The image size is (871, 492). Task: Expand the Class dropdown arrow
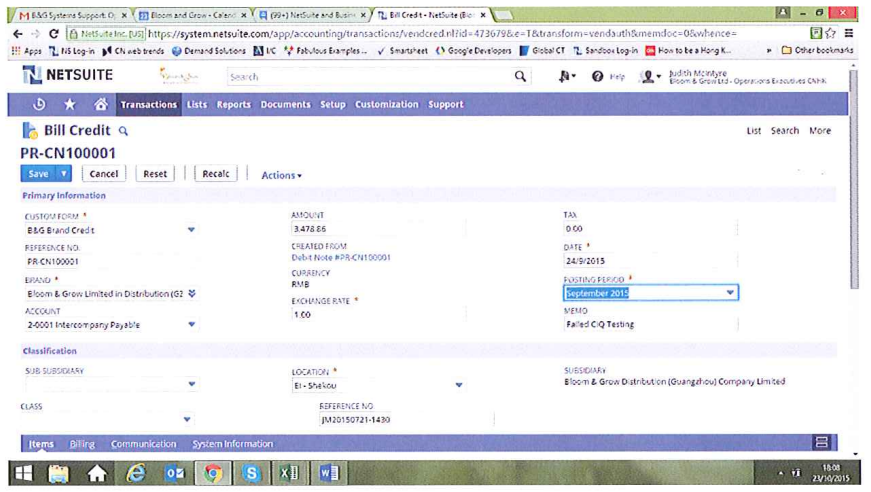[x=187, y=419]
